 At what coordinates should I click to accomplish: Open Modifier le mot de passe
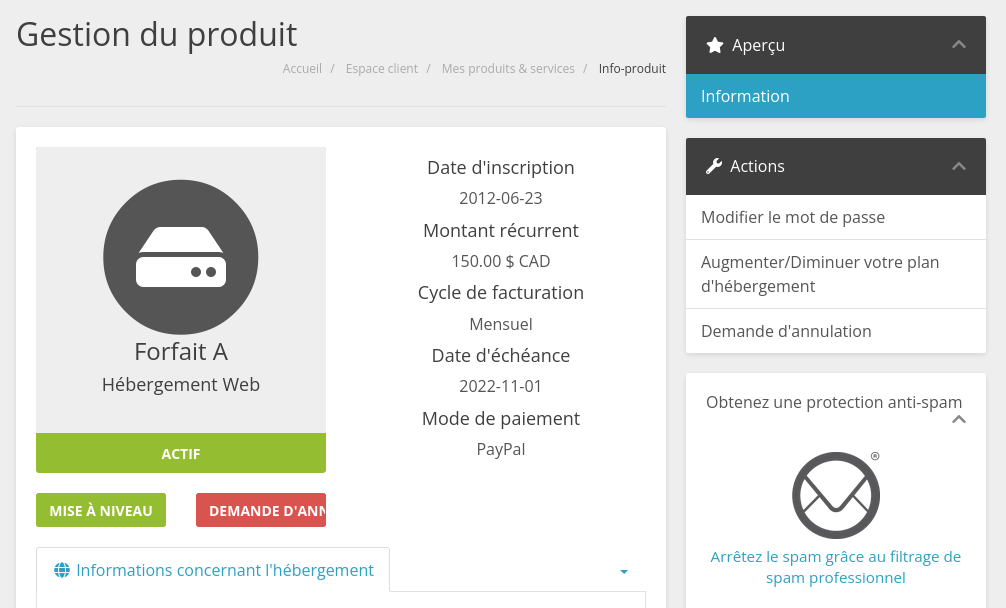tap(793, 217)
